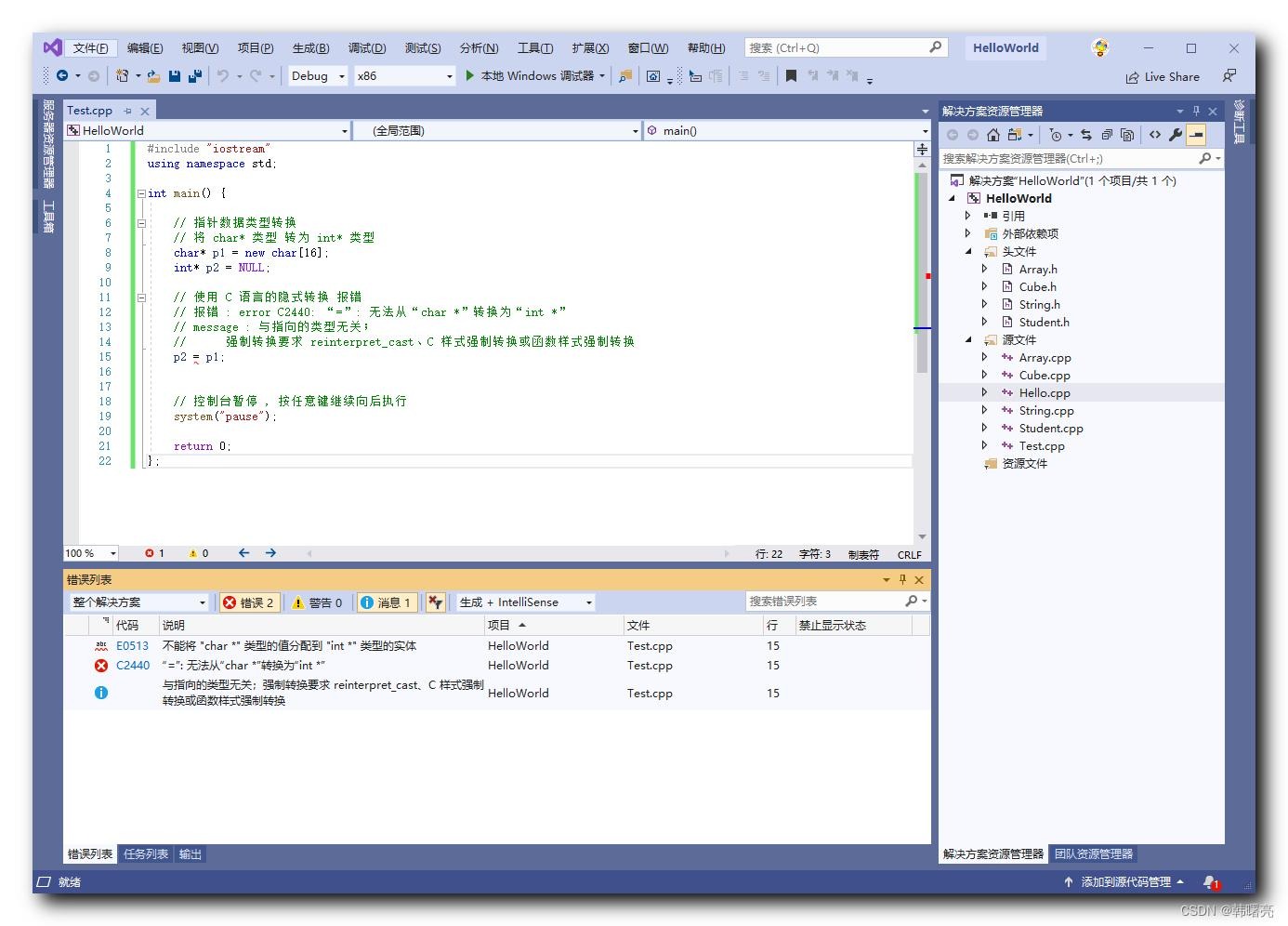
Task: Click add to source control in status bar
Action: click(x=1125, y=882)
